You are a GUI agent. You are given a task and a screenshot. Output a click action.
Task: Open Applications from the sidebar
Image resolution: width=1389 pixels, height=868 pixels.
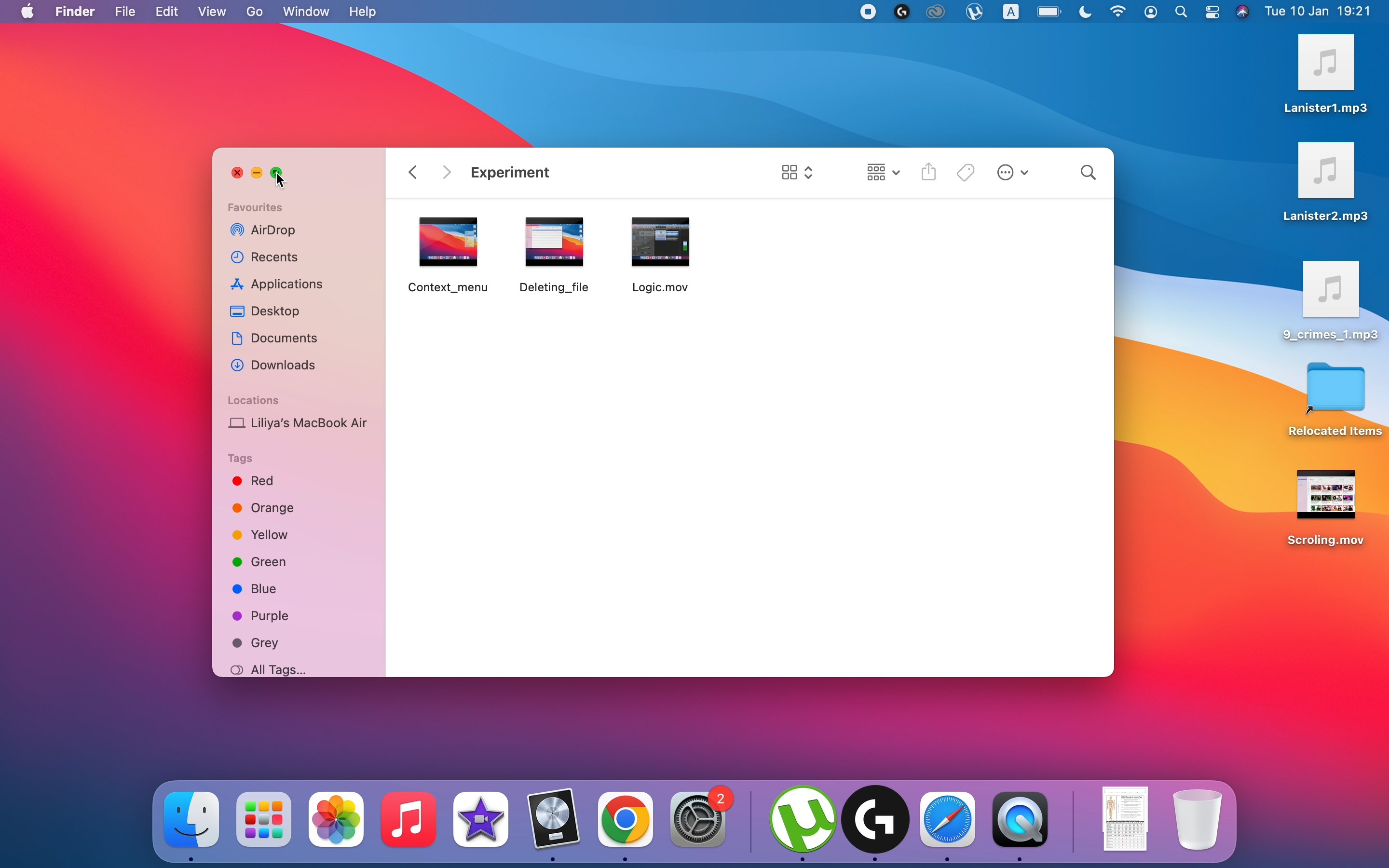[x=278, y=284]
